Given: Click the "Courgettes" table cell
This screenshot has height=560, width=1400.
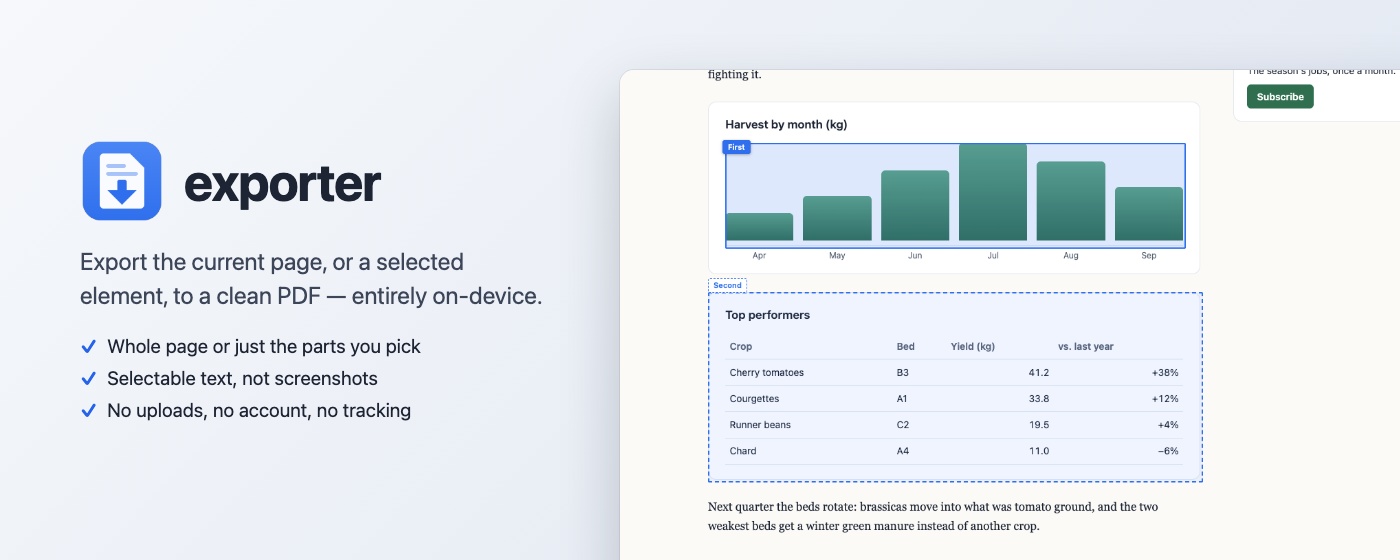Looking at the screenshot, I should pyautogui.click(x=755, y=399).
